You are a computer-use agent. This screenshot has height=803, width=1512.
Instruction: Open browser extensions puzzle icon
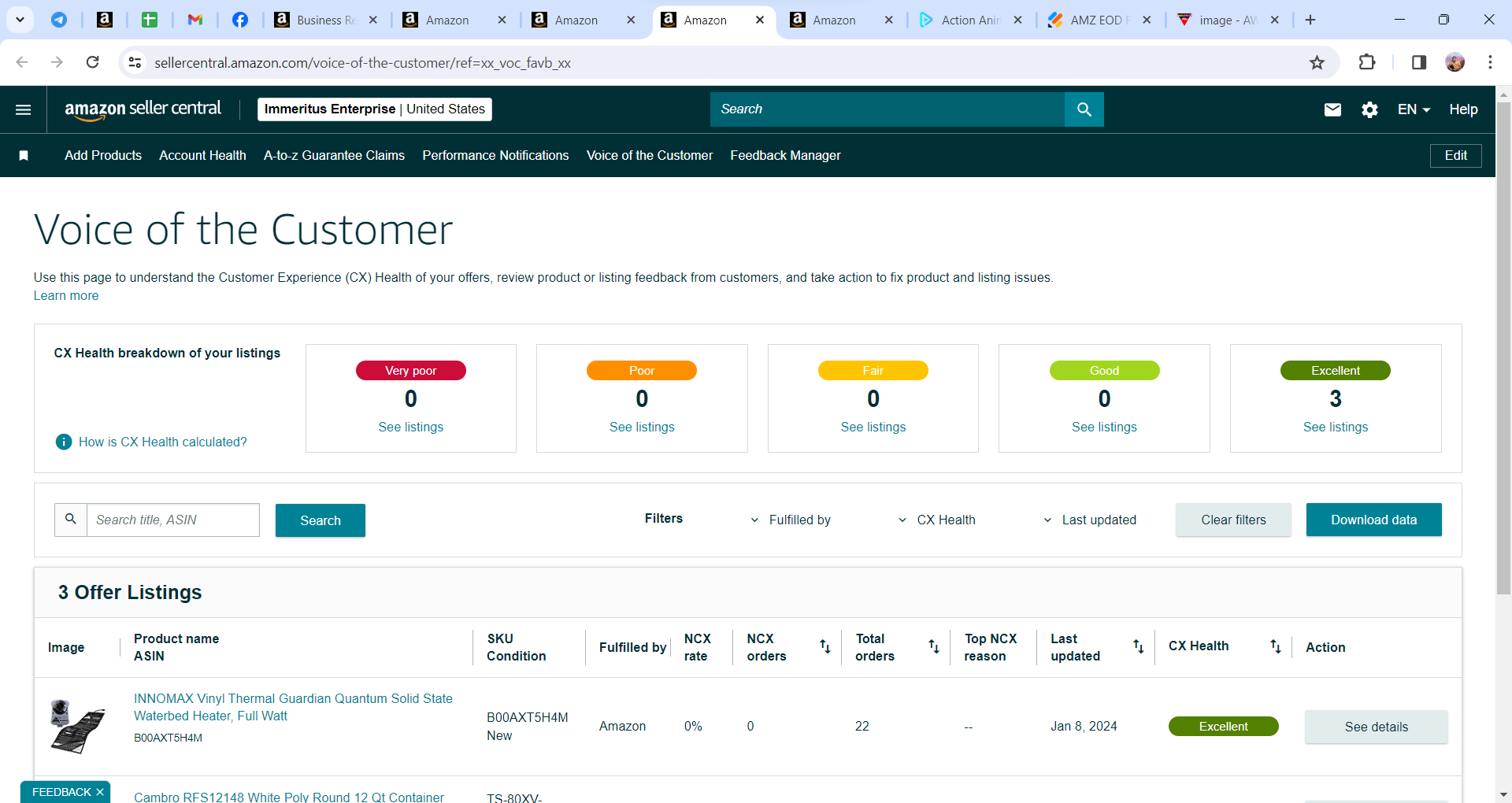1367,62
